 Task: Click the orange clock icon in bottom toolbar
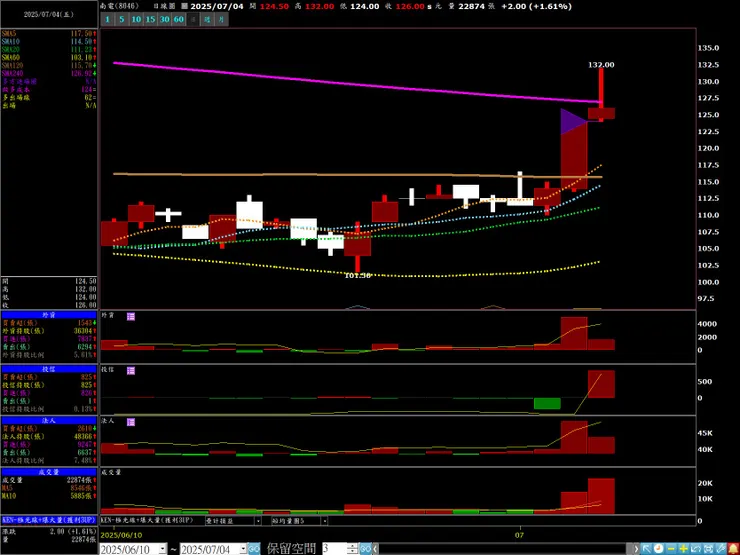coord(658,549)
